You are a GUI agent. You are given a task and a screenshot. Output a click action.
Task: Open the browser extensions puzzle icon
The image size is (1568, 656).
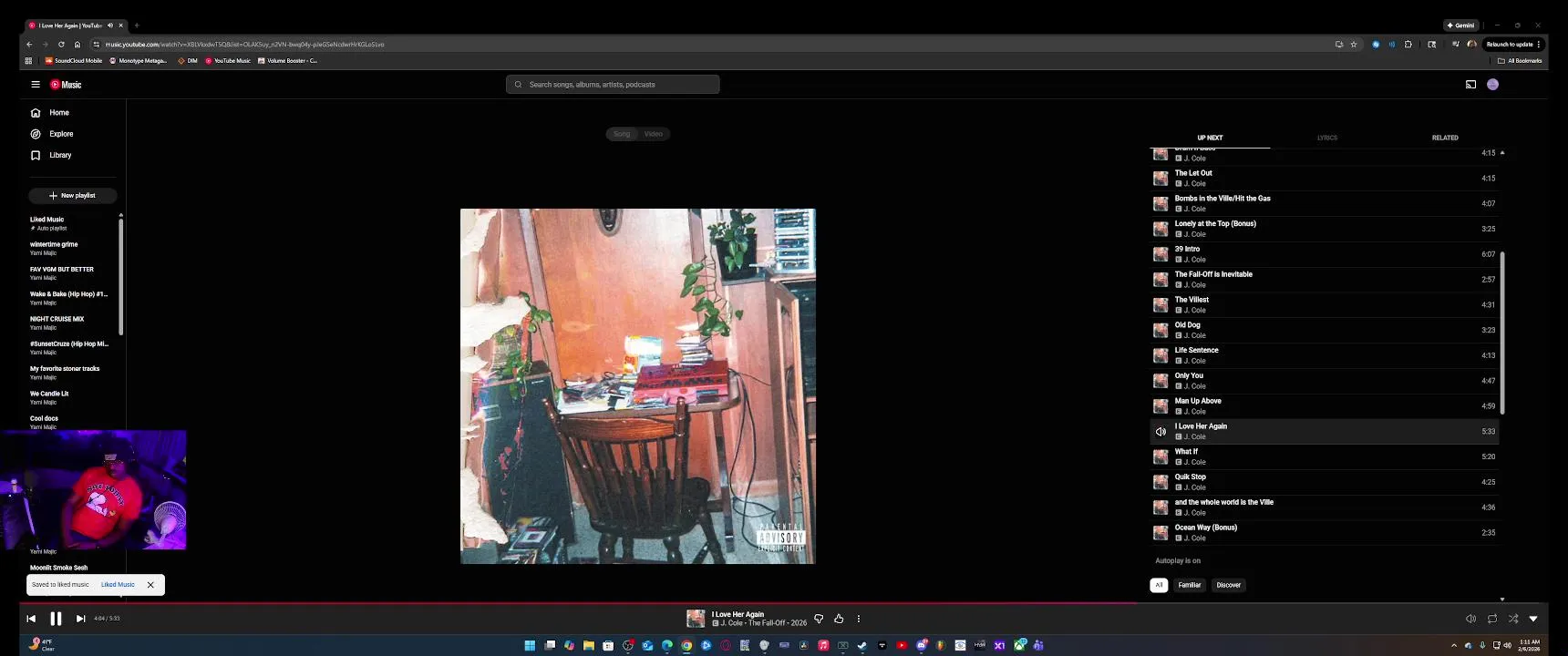click(x=1408, y=44)
